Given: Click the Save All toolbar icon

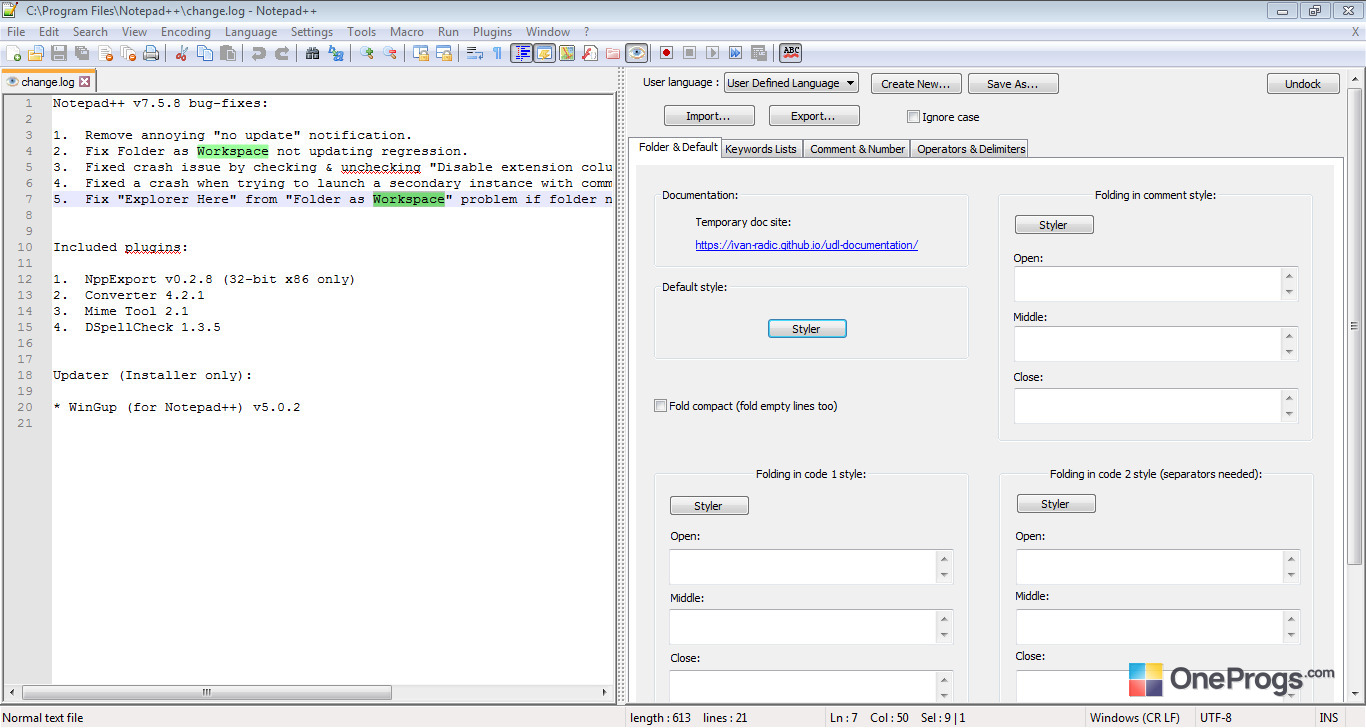Looking at the screenshot, I should pyautogui.click(x=81, y=53).
